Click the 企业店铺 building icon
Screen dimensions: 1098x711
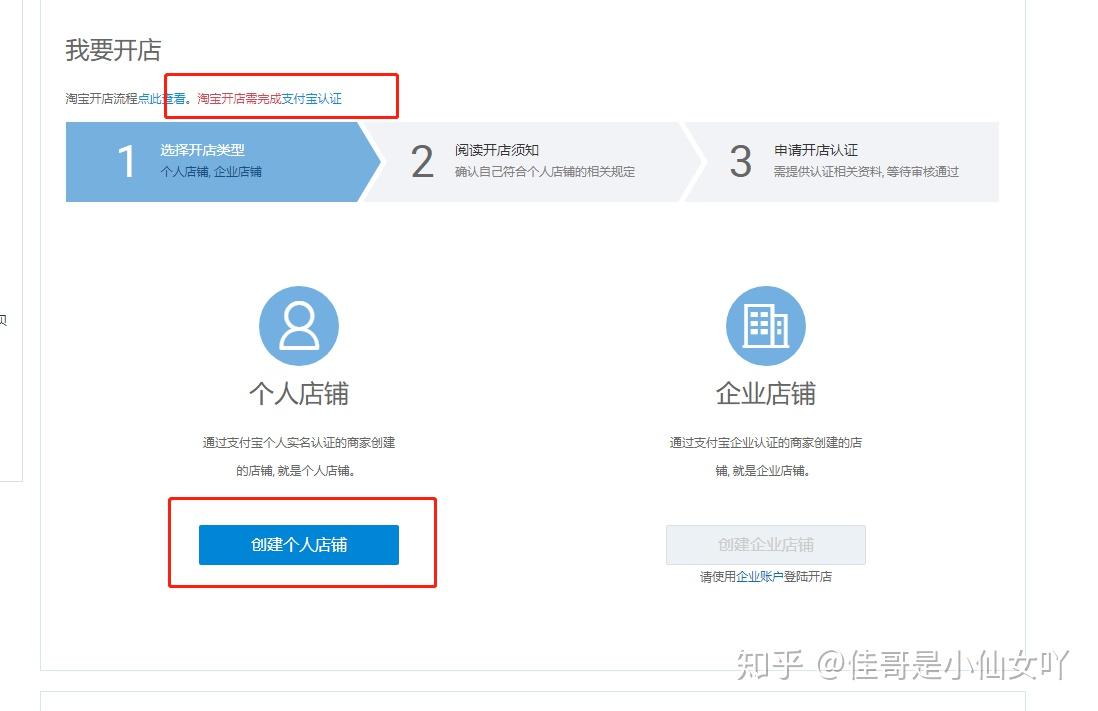tap(765, 326)
